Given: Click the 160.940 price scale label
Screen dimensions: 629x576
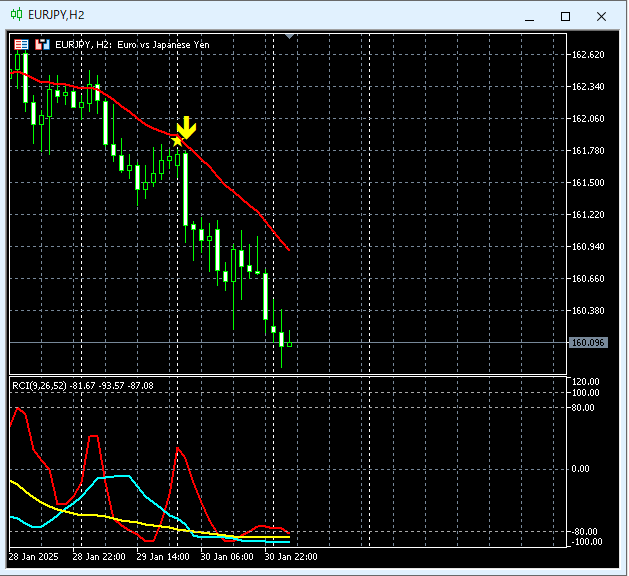Looking at the screenshot, I should 588,247.
